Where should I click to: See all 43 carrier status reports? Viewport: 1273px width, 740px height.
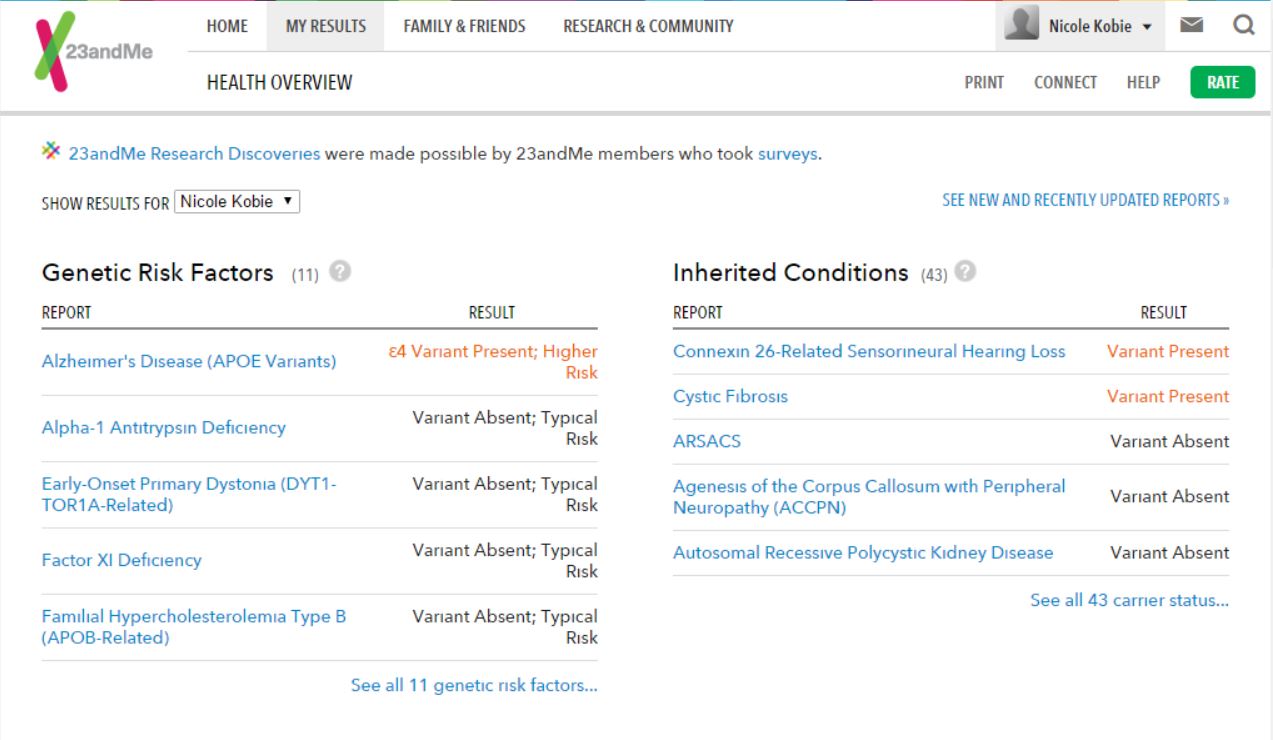[1130, 599]
